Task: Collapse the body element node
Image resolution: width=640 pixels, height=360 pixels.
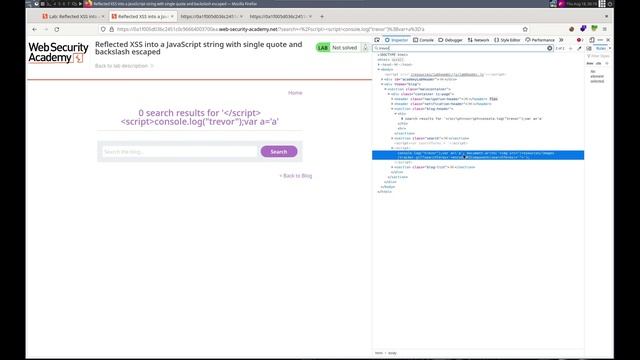Action: coord(379,69)
